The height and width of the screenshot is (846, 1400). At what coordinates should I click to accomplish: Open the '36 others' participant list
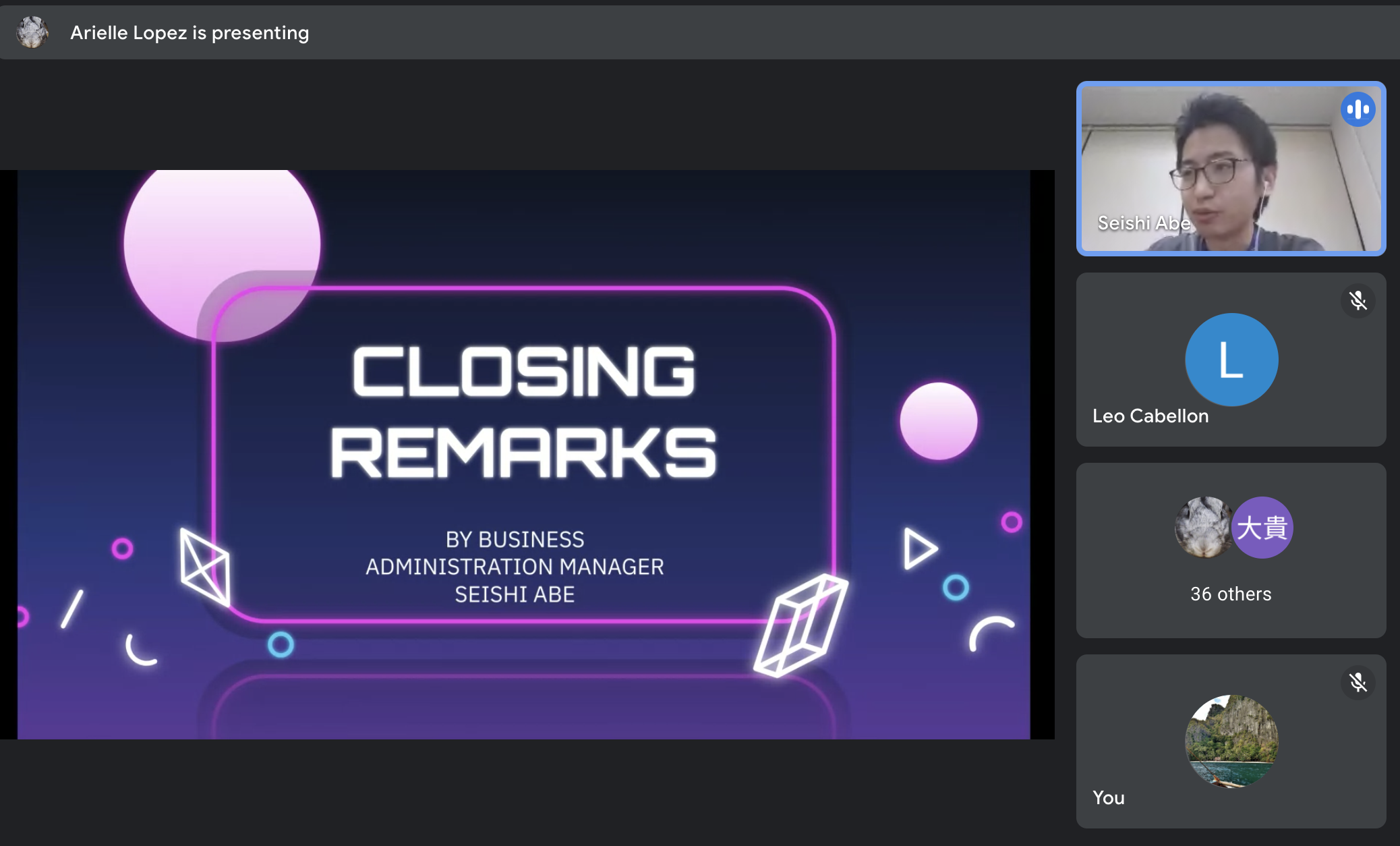1231,594
